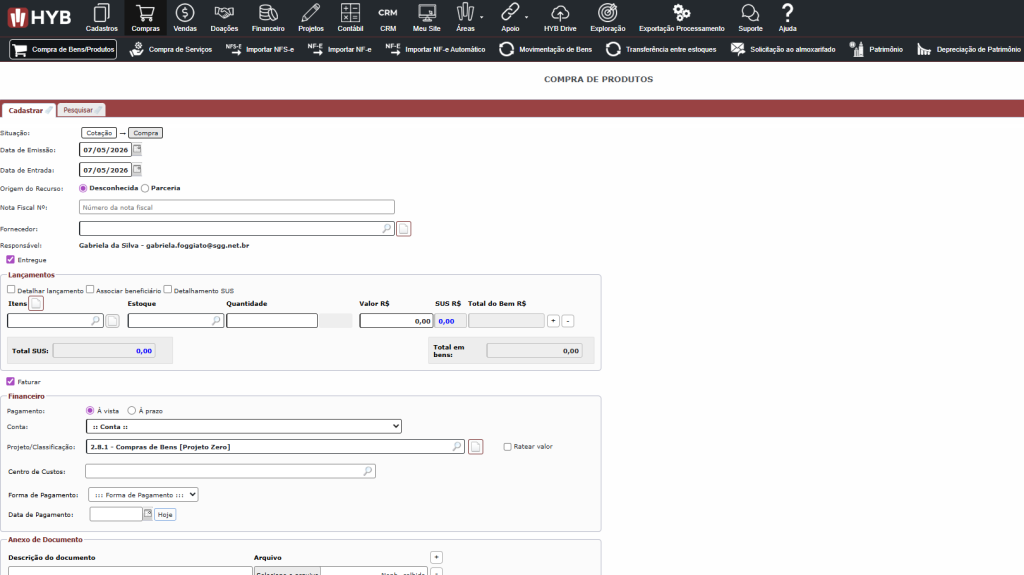Click the Nota Fiscal number field

[236, 207]
